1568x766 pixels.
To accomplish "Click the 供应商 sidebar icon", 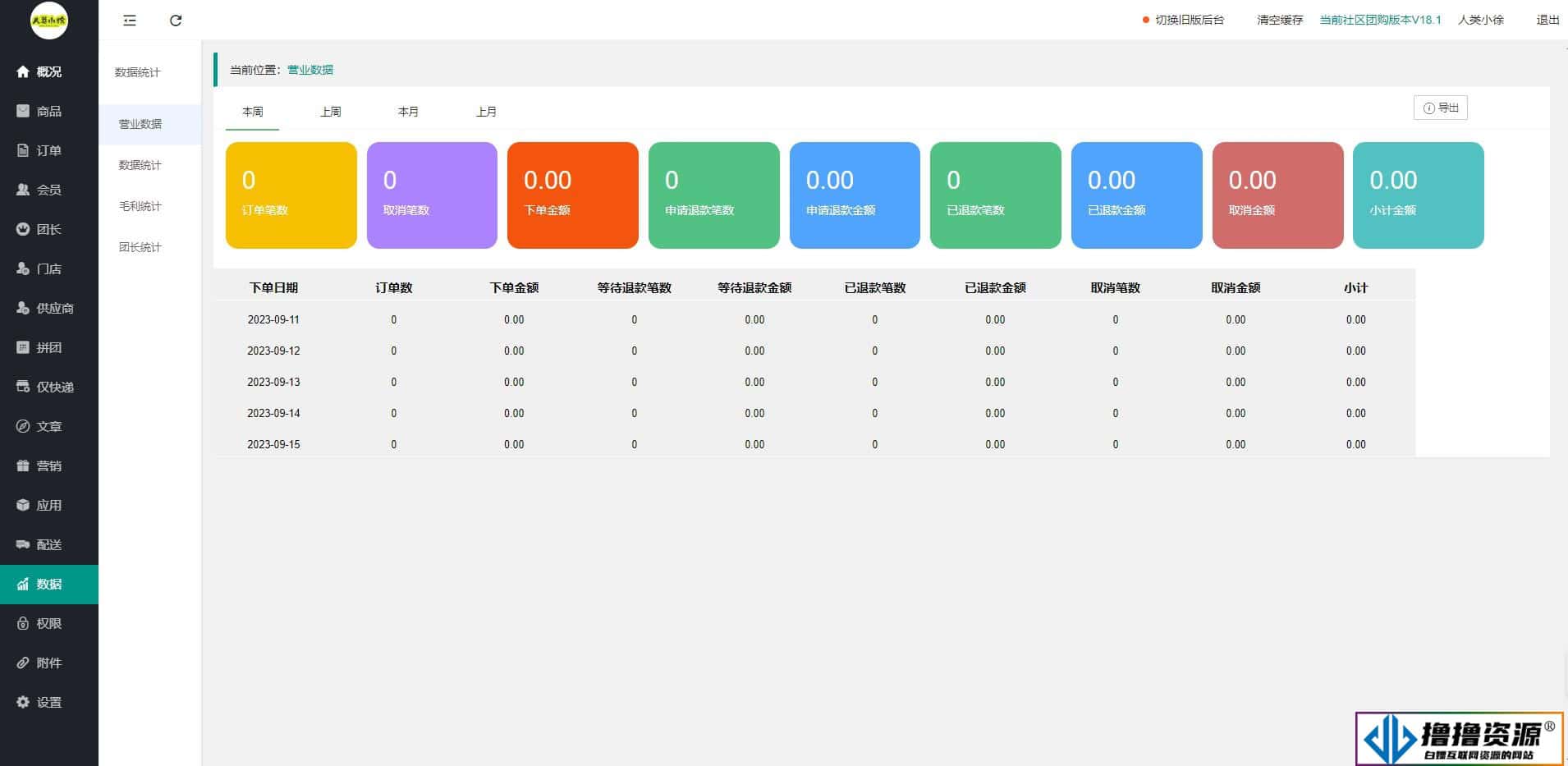I will click(x=23, y=308).
